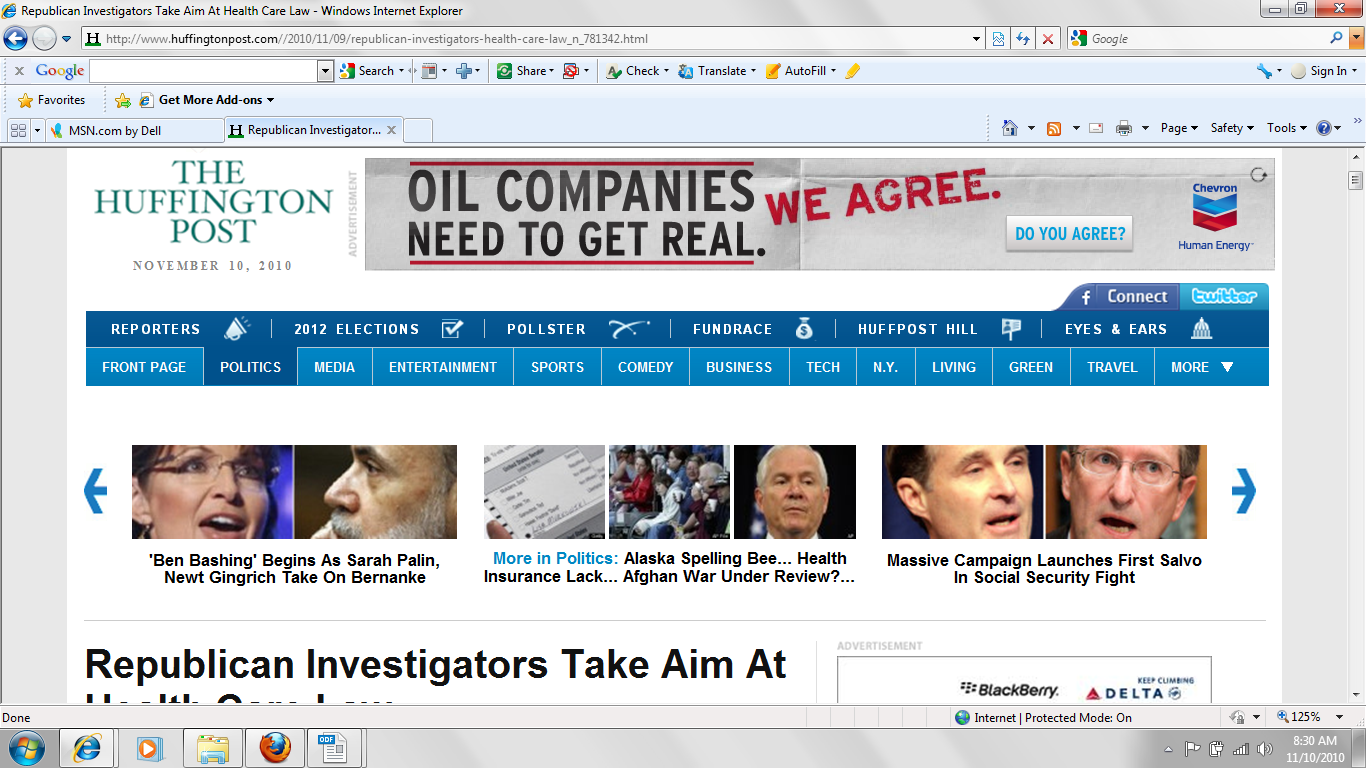Open the Safety dropdown menu
Image resolution: width=1366 pixels, height=768 pixels.
click(1228, 128)
